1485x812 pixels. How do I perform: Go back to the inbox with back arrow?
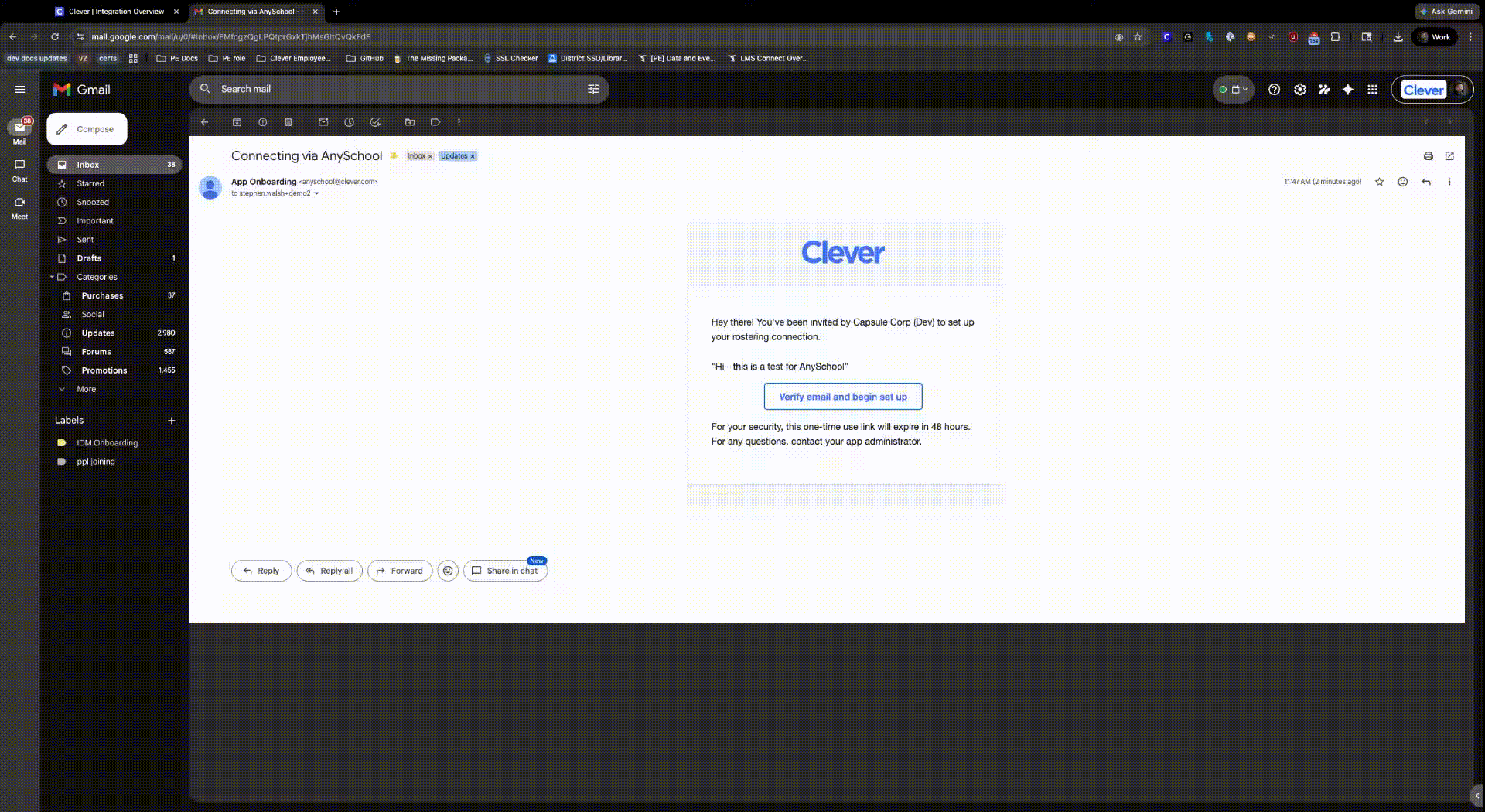coord(205,122)
